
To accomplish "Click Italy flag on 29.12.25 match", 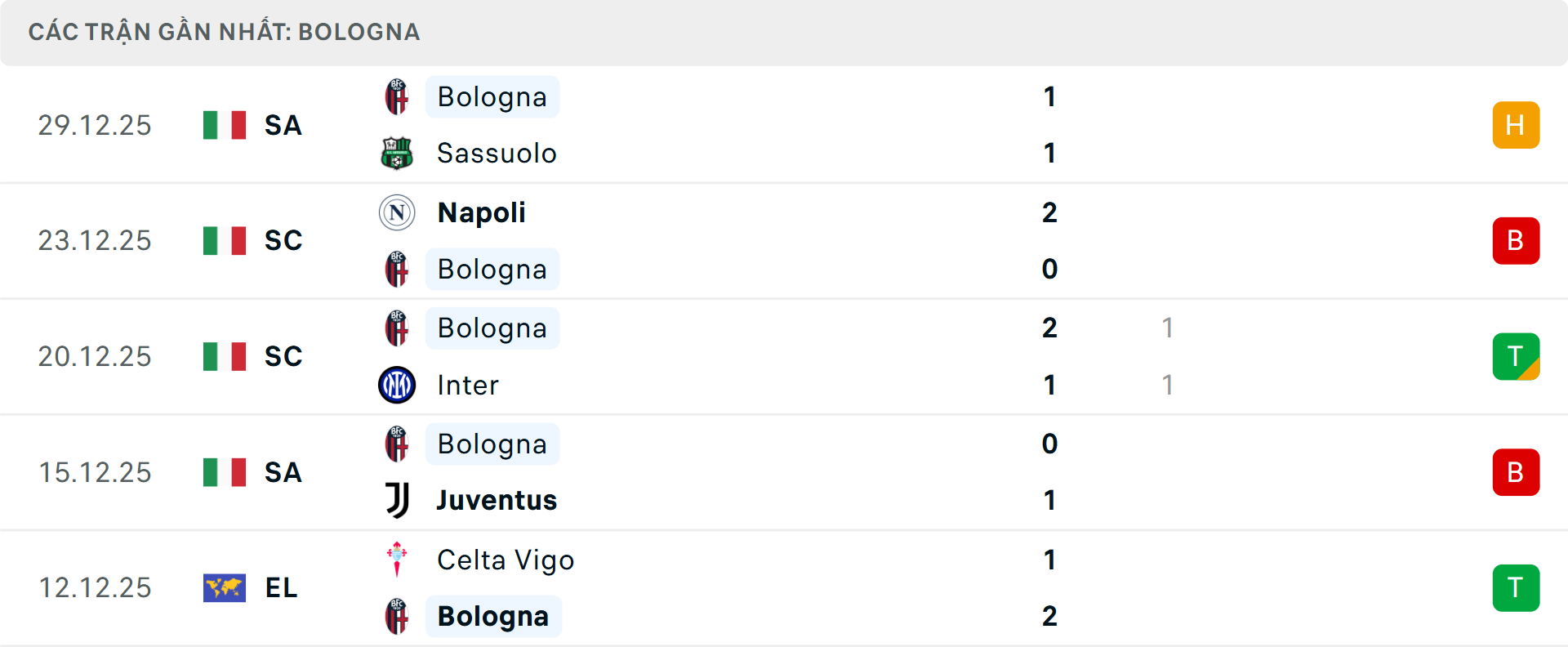I will (225, 125).
